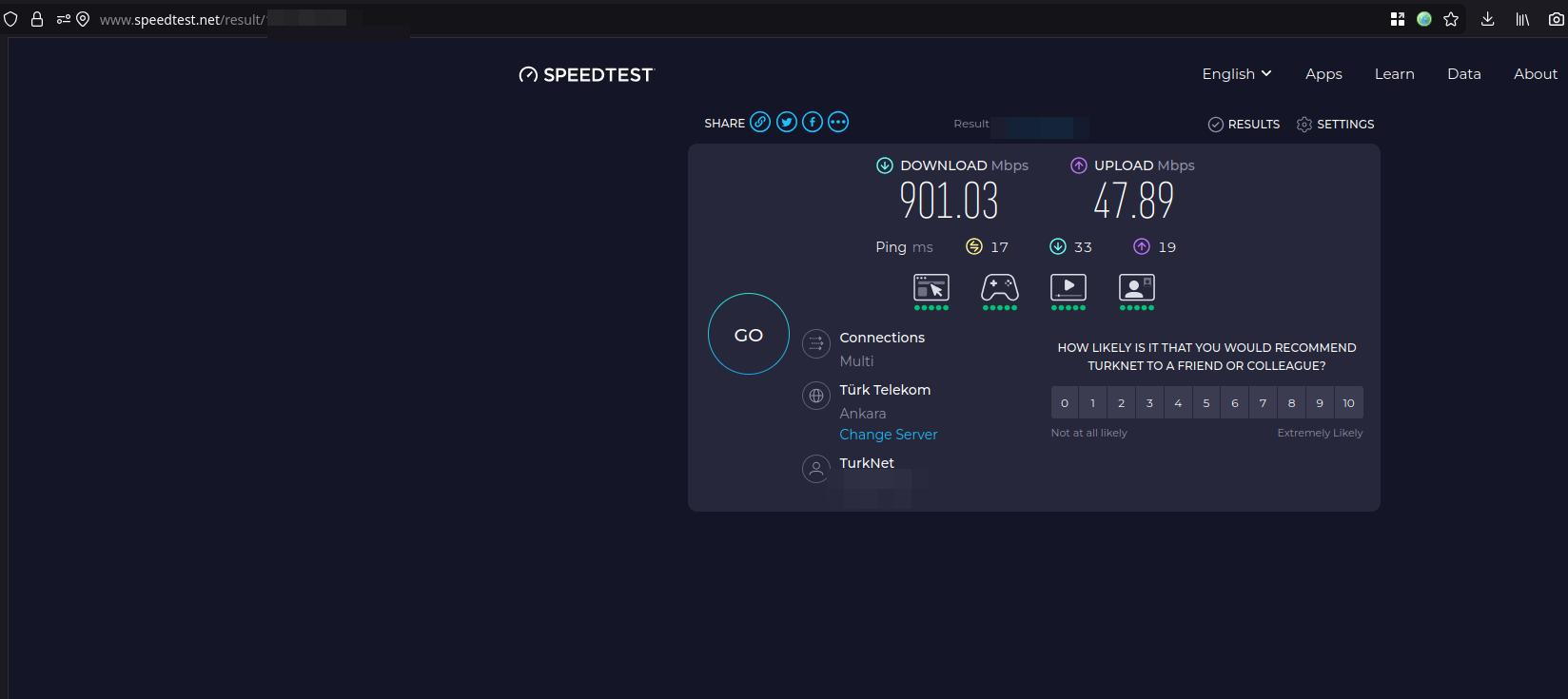
Task: Open the library bookshelf icon
Action: 1522,19
